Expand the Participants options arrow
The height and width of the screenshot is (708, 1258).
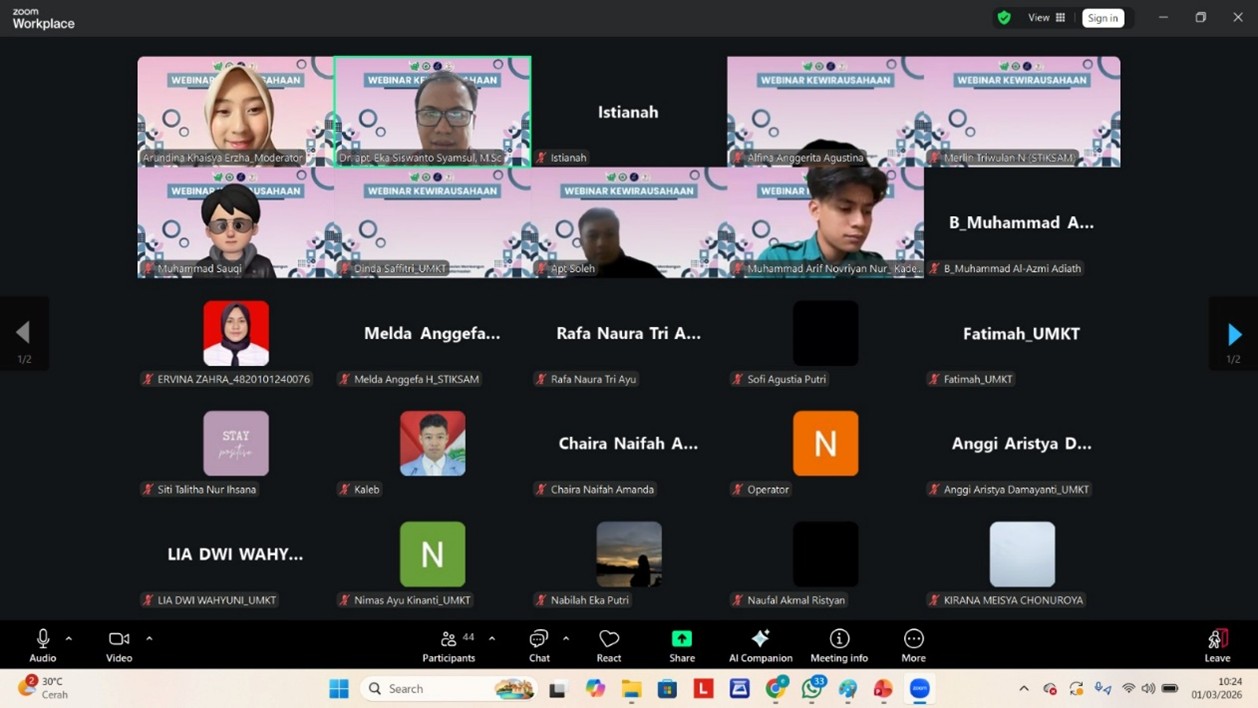(x=492, y=638)
